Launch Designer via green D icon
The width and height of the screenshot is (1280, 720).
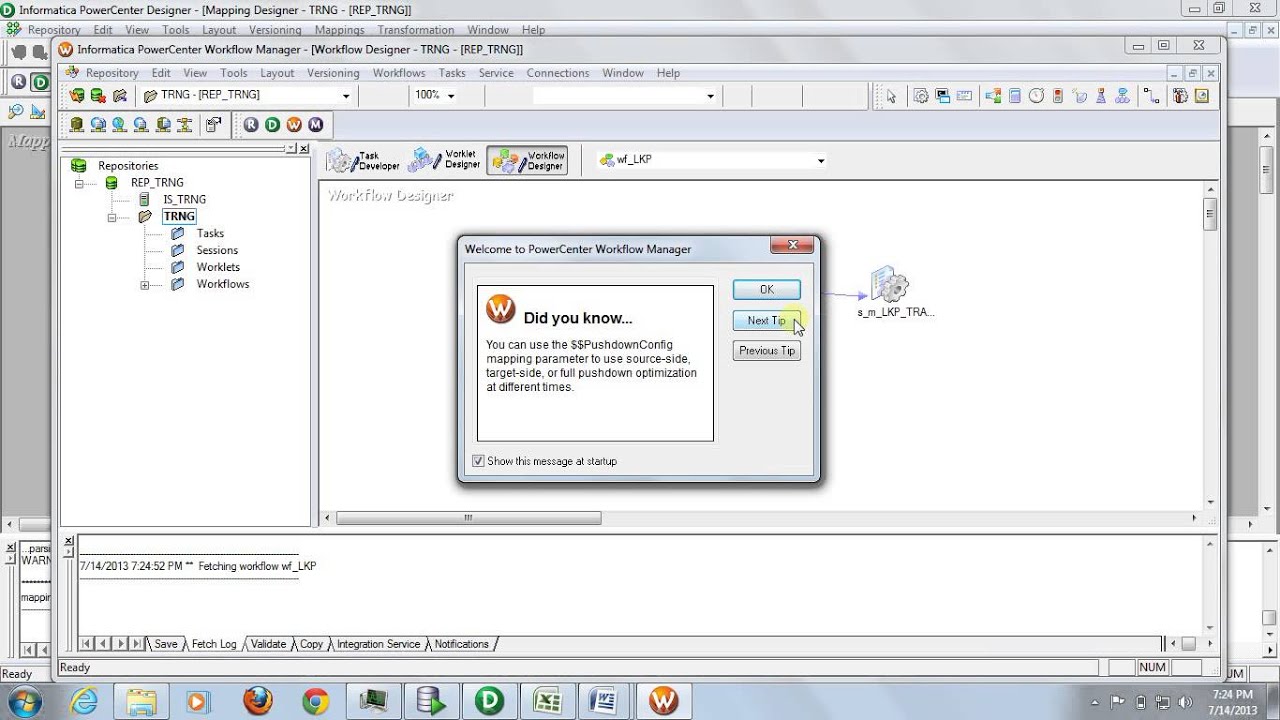[x=272, y=124]
